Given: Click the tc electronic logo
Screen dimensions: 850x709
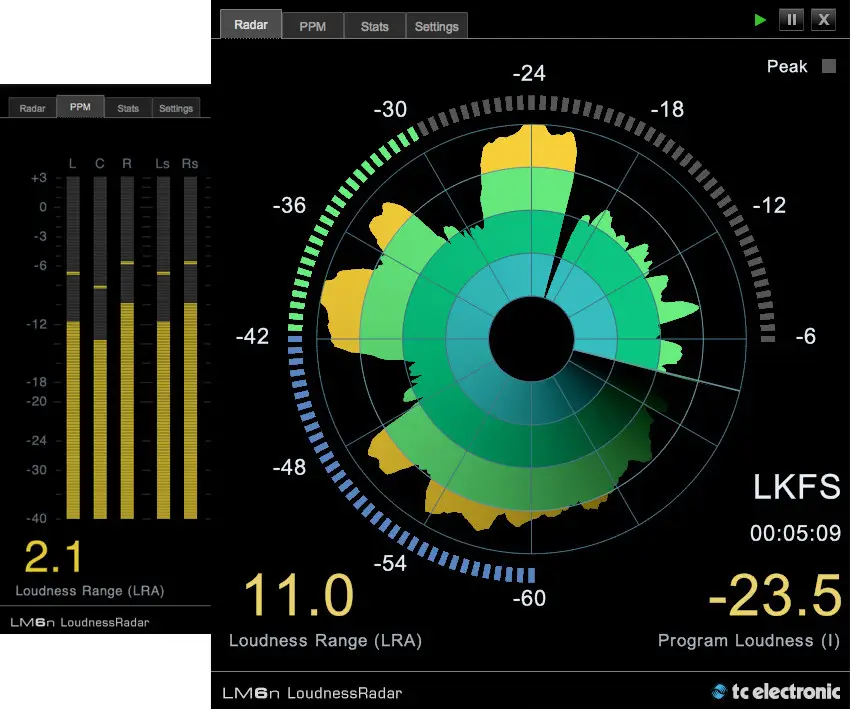Looking at the screenshot, I should pyautogui.click(x=776, y=691).
